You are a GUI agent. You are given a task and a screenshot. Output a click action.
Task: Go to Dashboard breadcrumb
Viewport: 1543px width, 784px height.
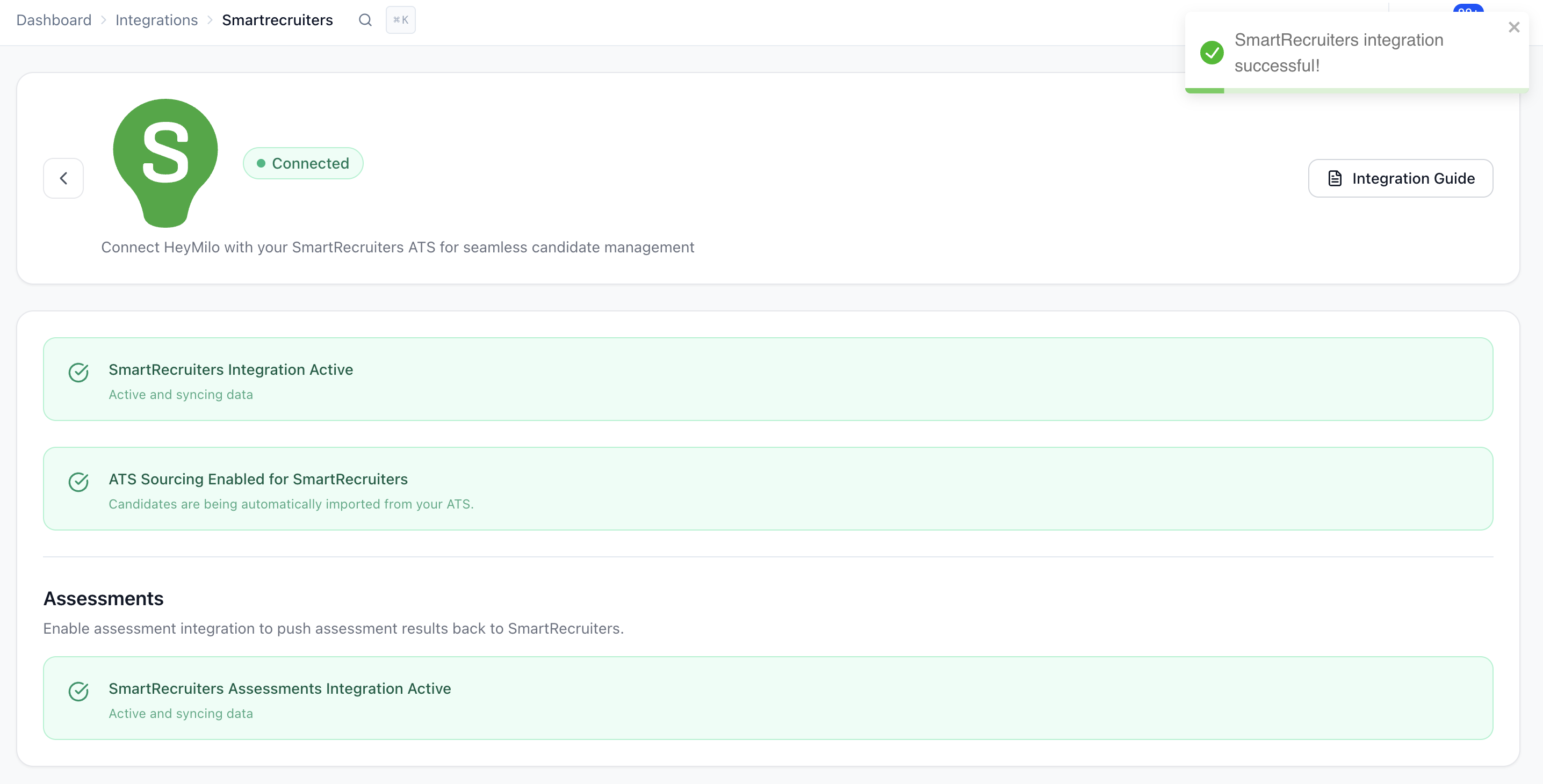pyautogui.click(x=54, y=20)
